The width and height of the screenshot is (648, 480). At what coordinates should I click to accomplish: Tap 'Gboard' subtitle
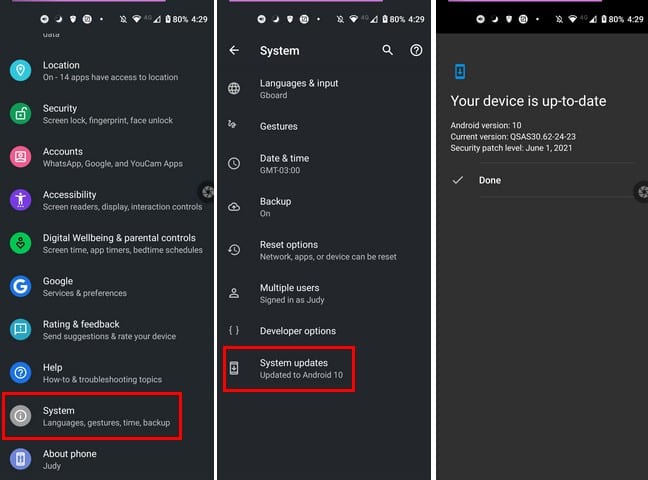tap(273, 95)
